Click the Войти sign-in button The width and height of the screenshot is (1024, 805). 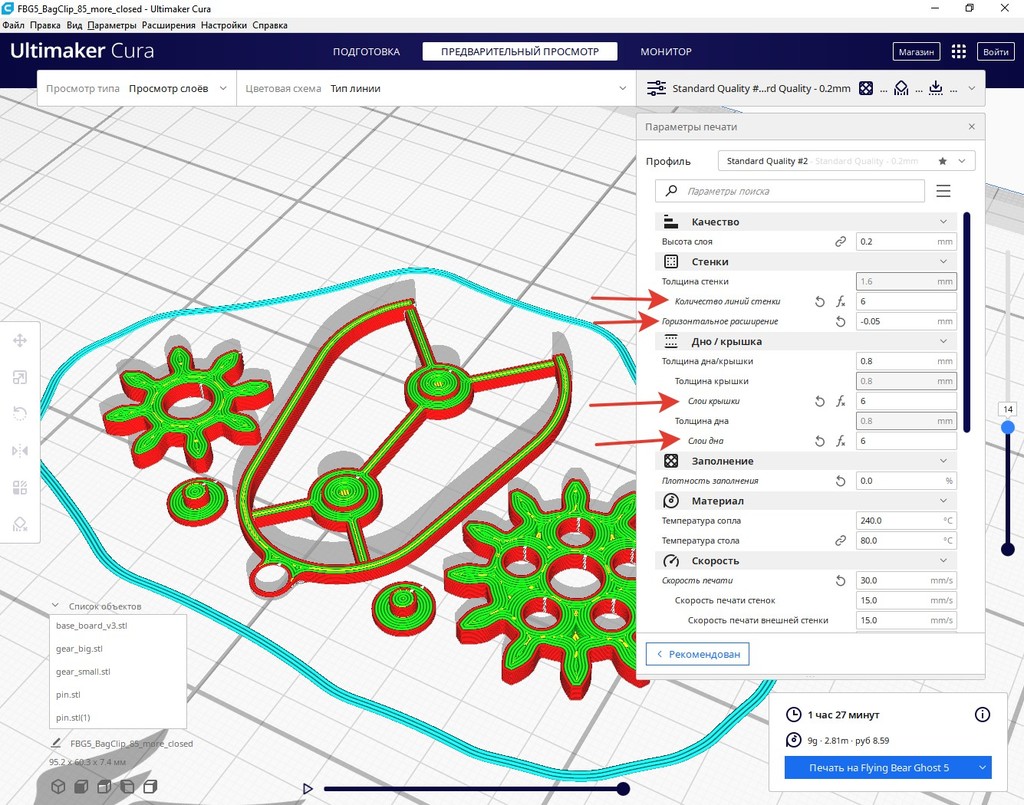pos(996,52)
